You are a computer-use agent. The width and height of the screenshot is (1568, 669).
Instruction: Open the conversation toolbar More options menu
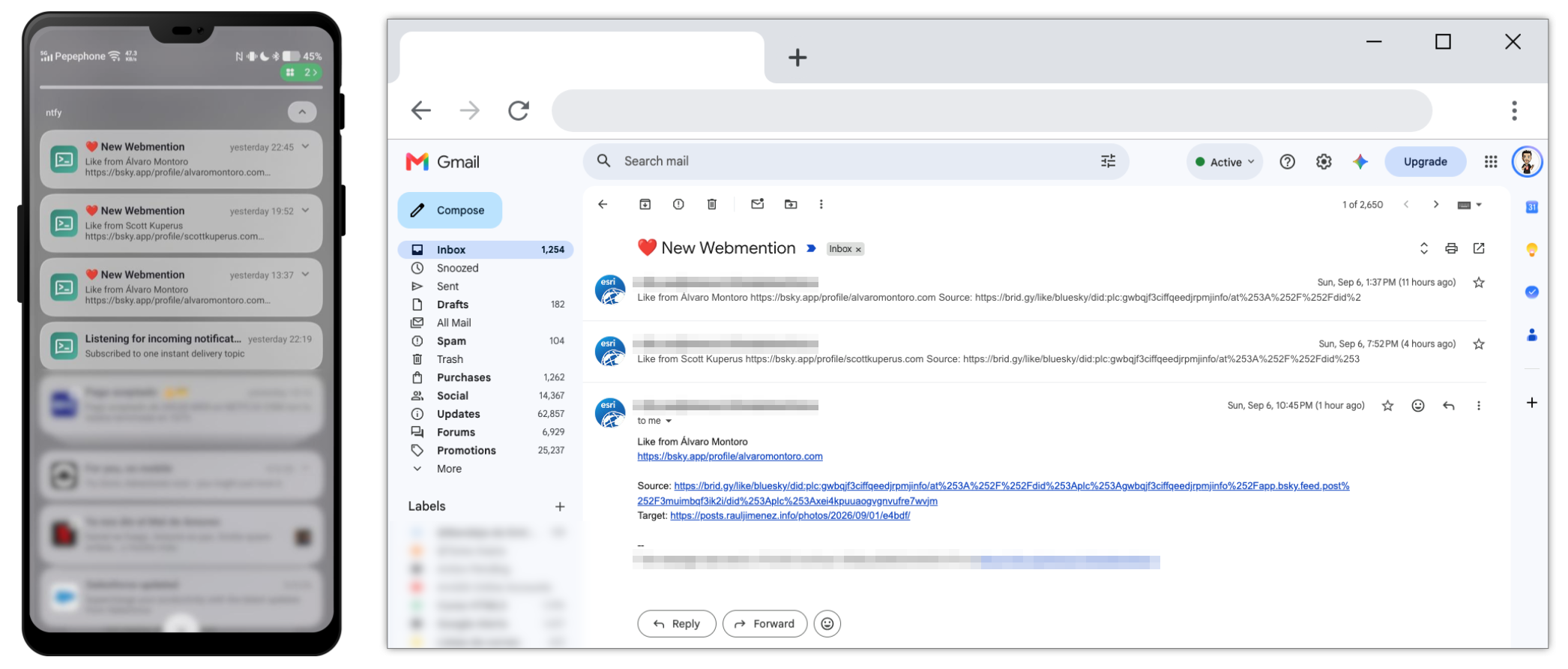click(821, 204)
